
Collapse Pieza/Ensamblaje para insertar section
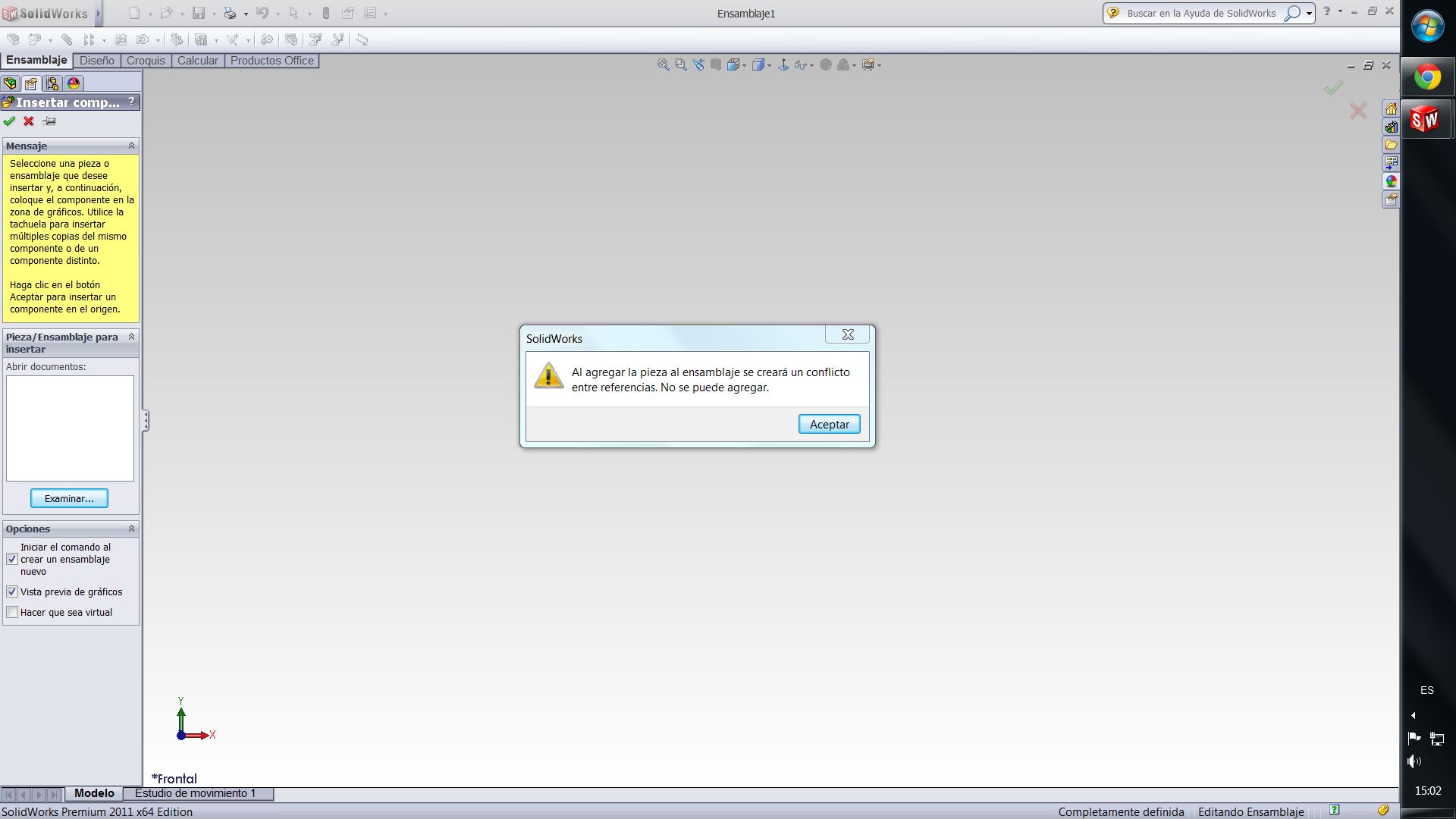tap(131, 337)
